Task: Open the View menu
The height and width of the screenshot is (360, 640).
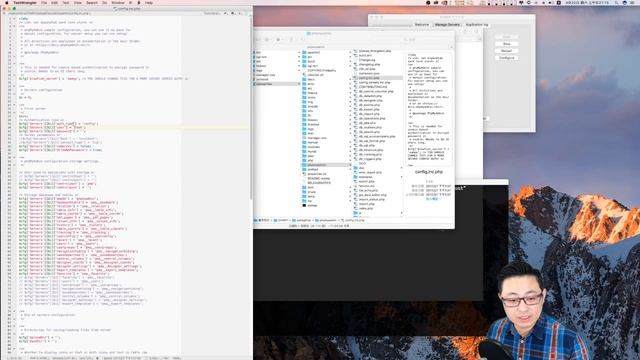Action: (78, 2)
